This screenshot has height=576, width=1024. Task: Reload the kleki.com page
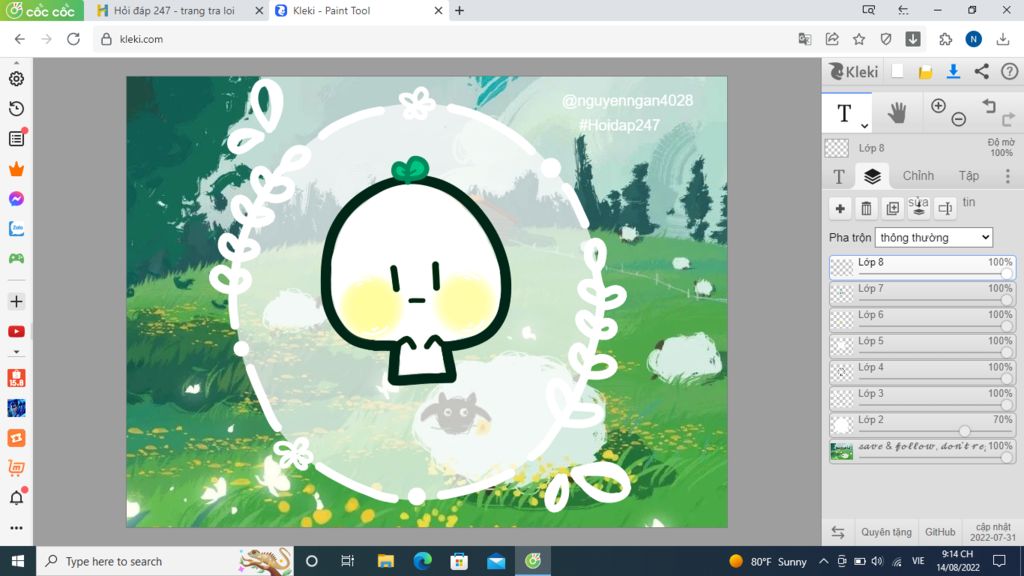coord(73,39)
